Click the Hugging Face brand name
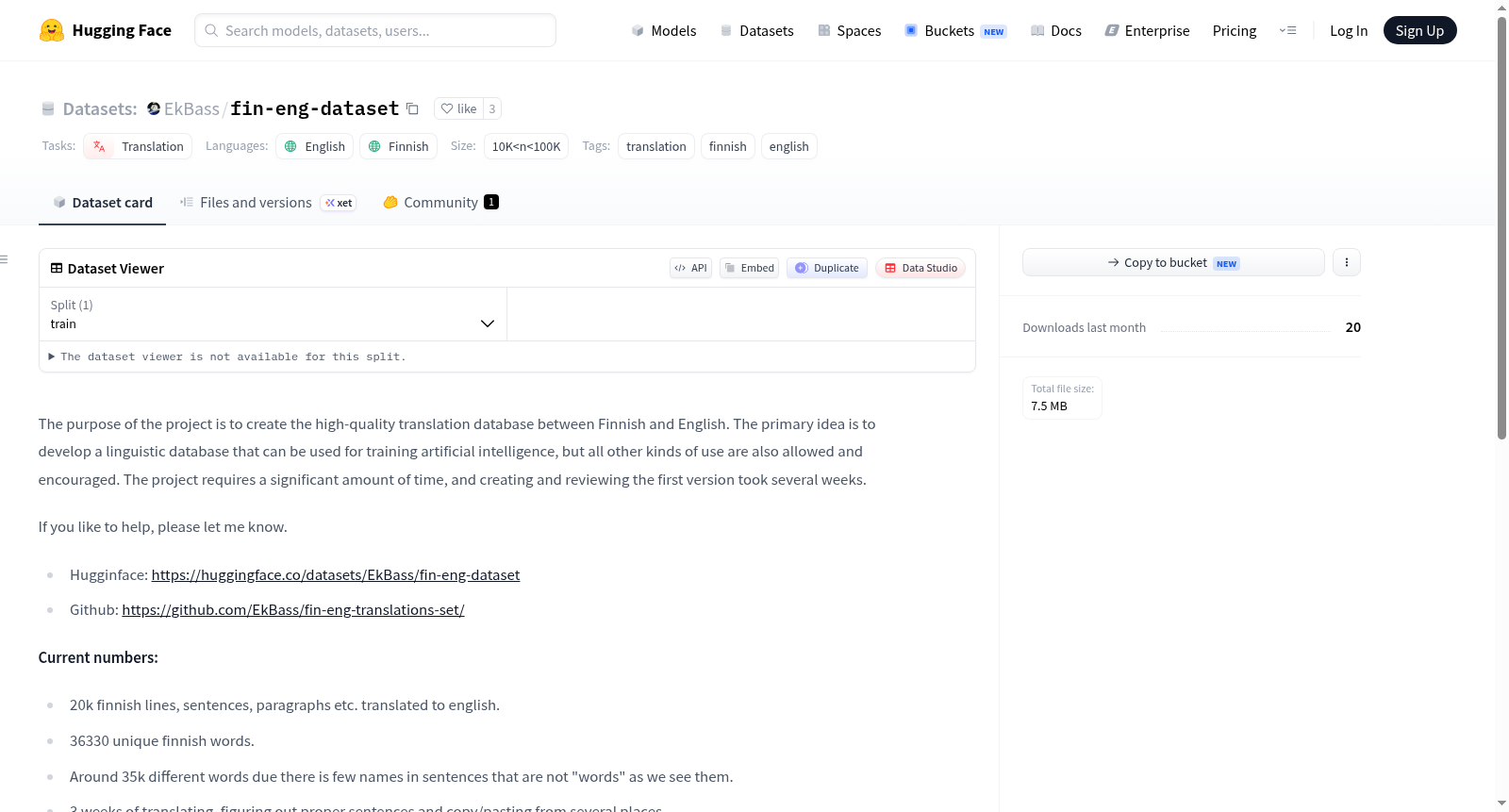 [122, 30]
